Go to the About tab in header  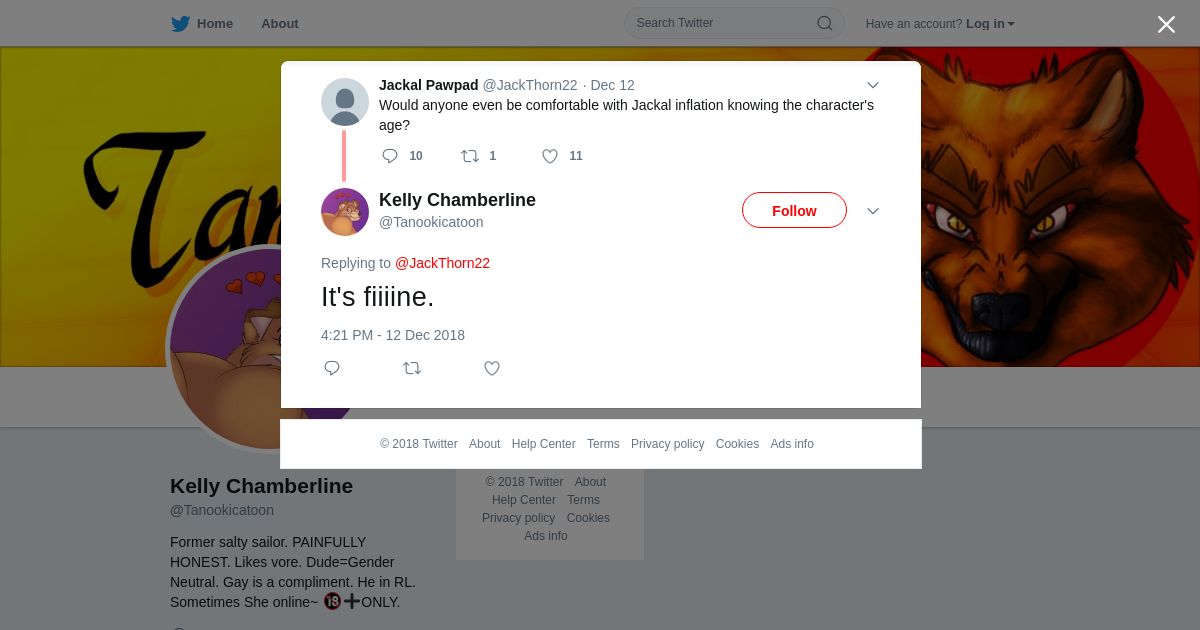click(279, 24)
